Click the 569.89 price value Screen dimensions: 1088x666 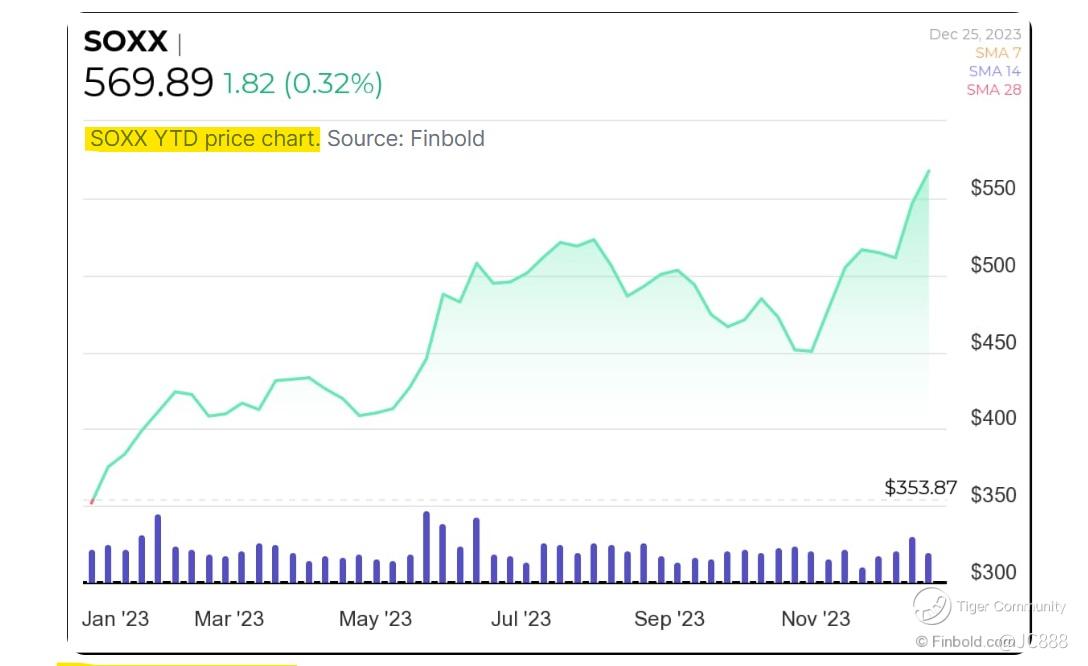(x=148, y=83)
